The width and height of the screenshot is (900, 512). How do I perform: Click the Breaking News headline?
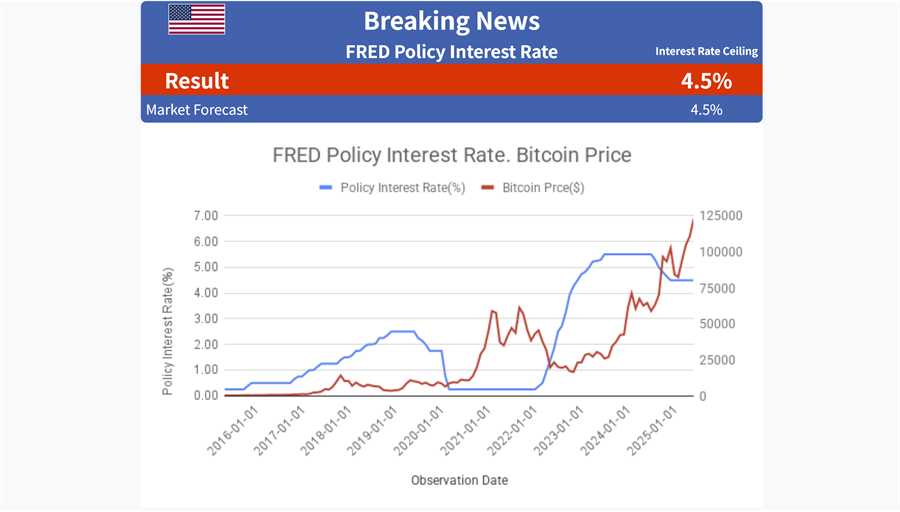451,20
